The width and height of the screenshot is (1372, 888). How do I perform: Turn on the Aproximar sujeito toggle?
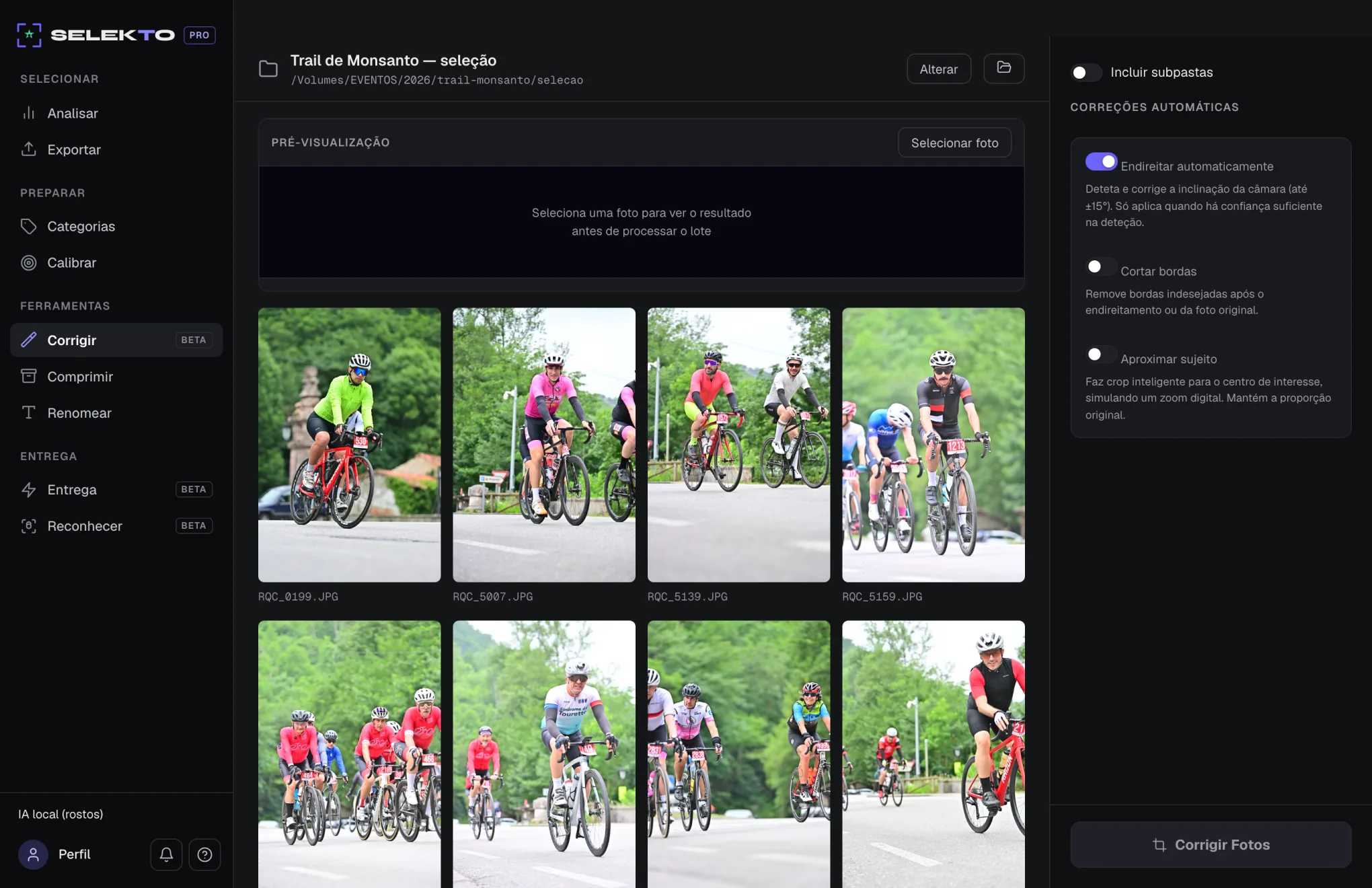[1101, 354]
